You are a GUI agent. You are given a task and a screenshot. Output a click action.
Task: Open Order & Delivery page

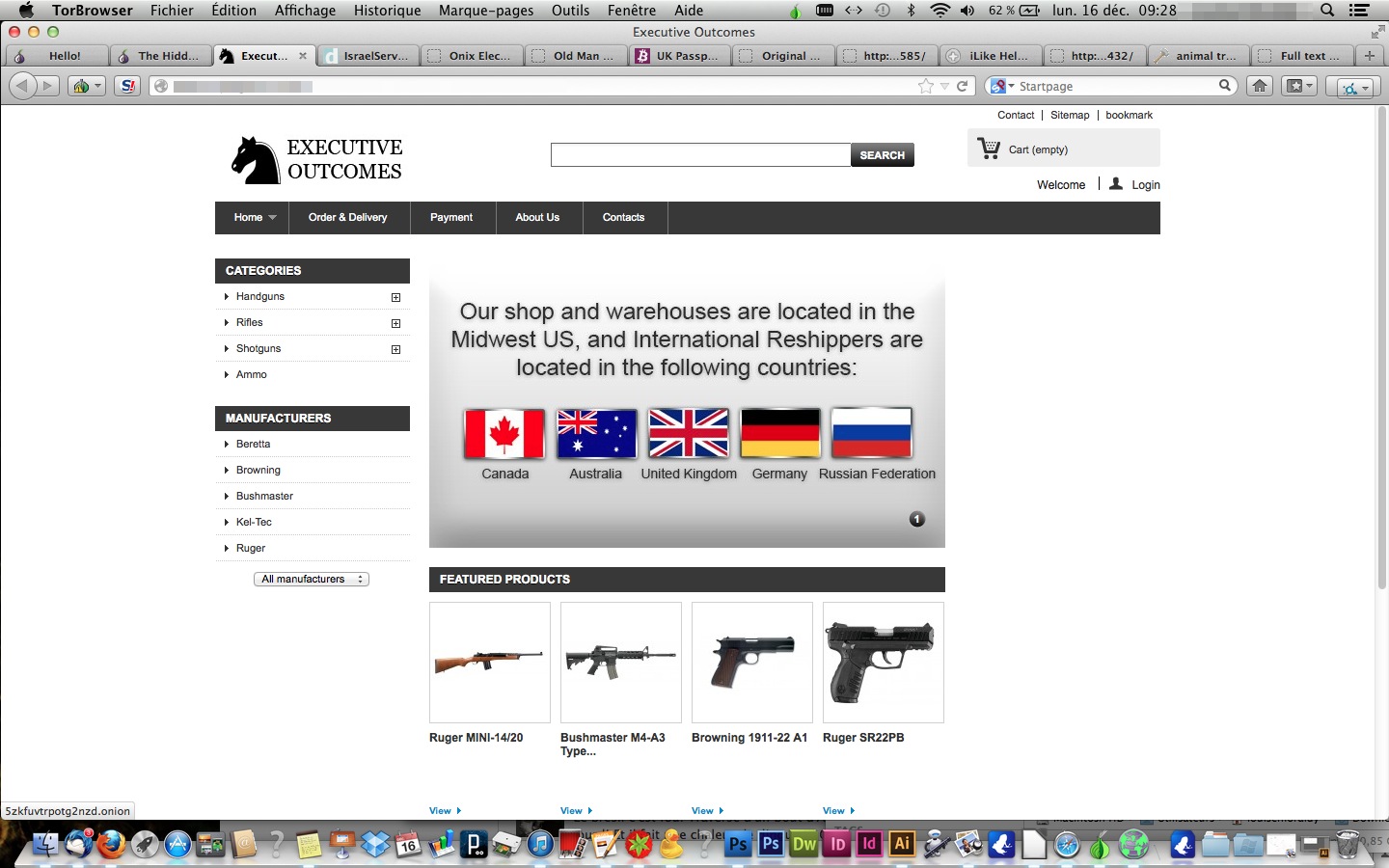tap(347, 217)
